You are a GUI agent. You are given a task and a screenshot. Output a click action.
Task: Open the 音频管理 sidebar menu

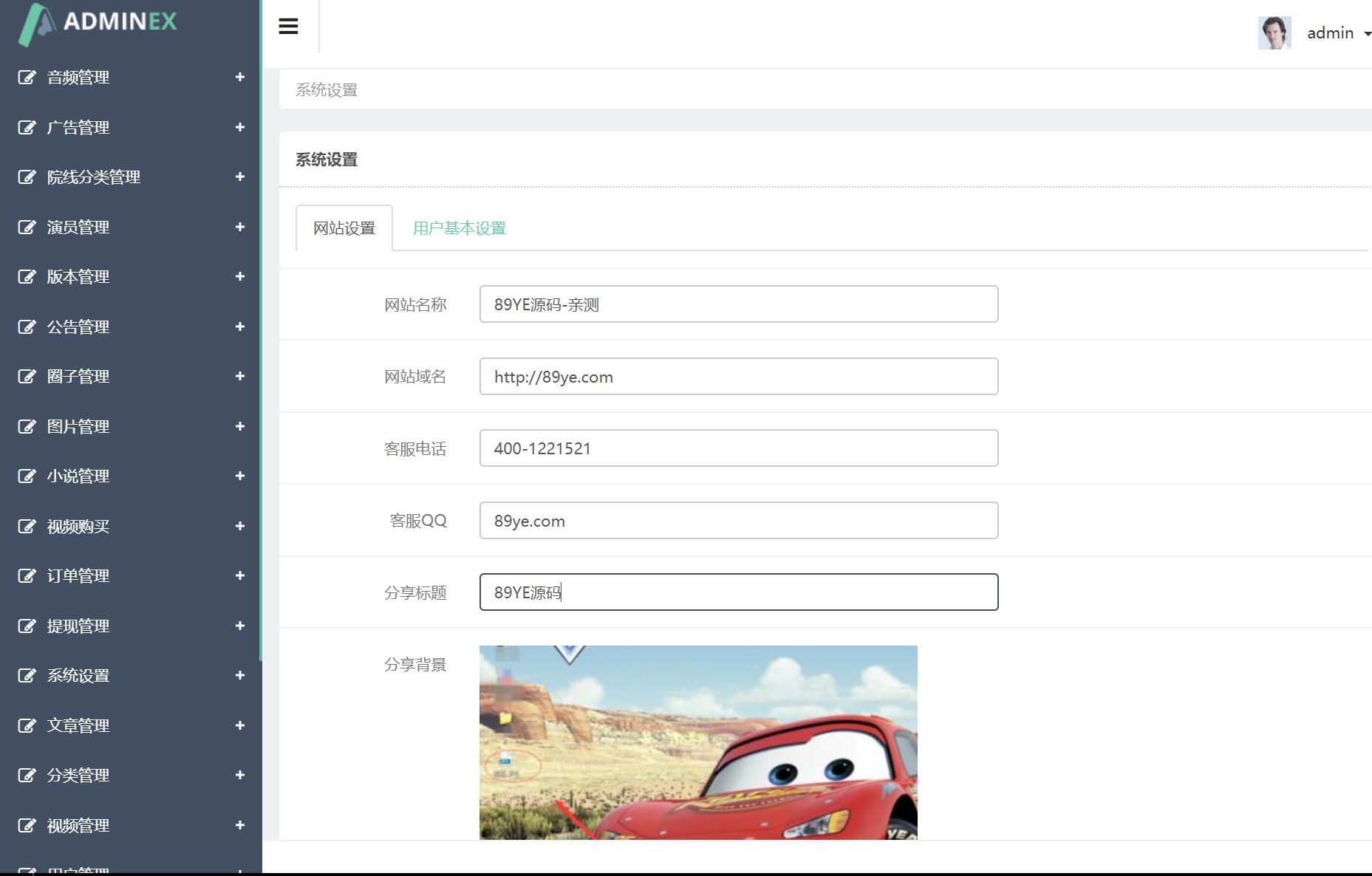[129, 78]
